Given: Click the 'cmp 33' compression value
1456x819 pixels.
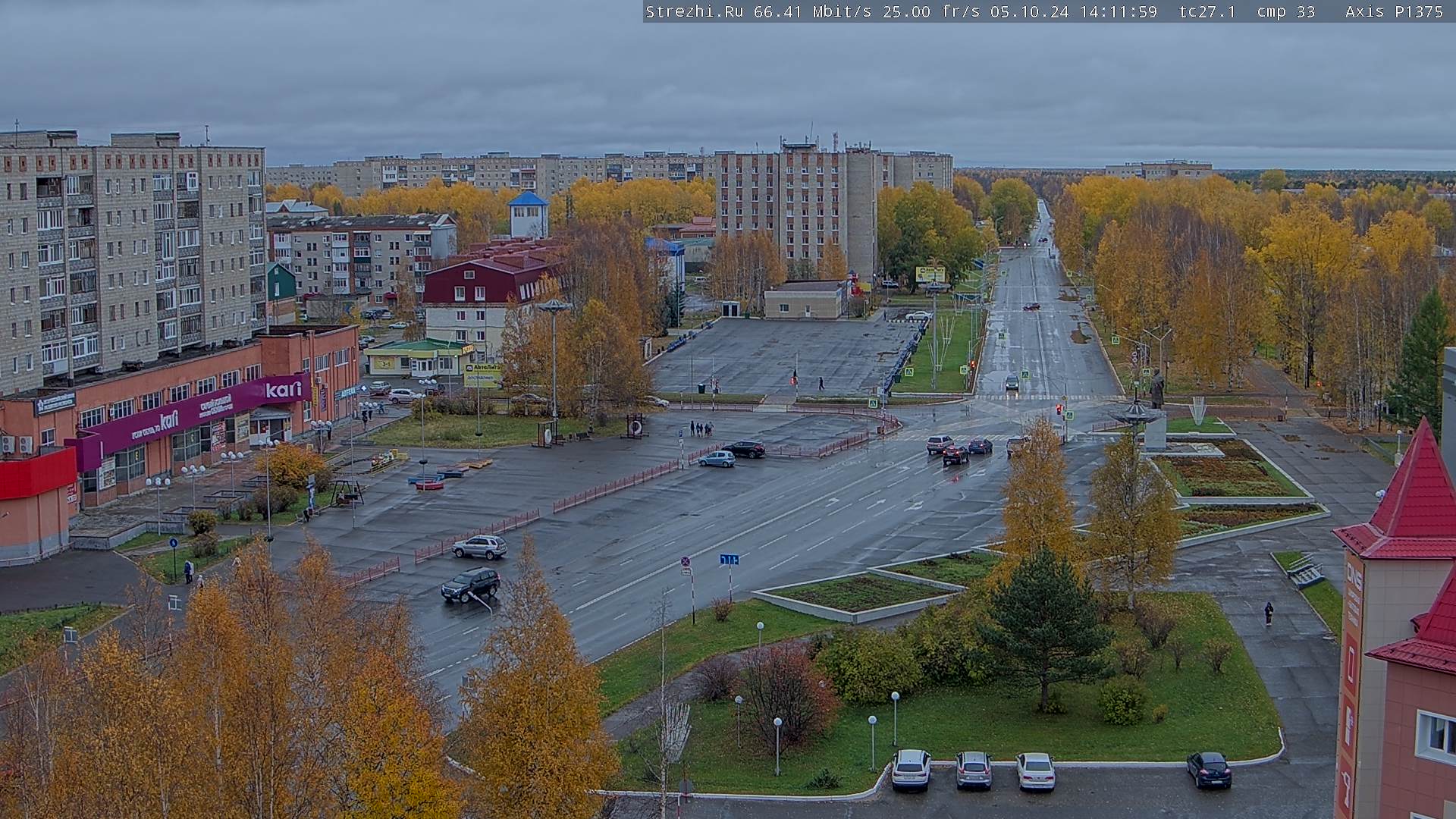Looking at the screenshot, I should [x=1286, y=11].
